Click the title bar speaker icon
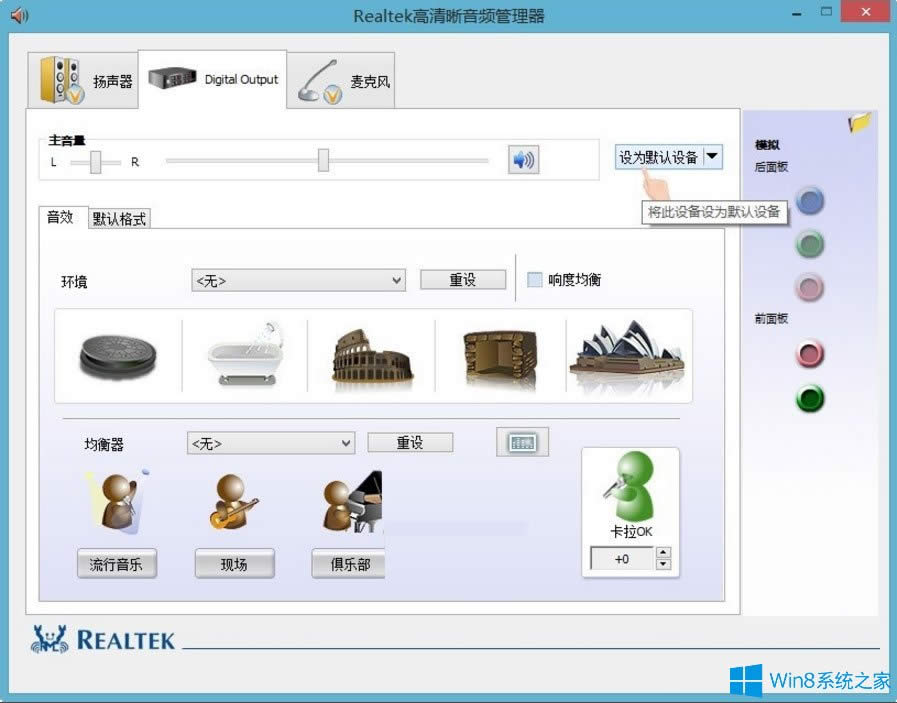The image size is (897, 703). (x=19, y=15)
